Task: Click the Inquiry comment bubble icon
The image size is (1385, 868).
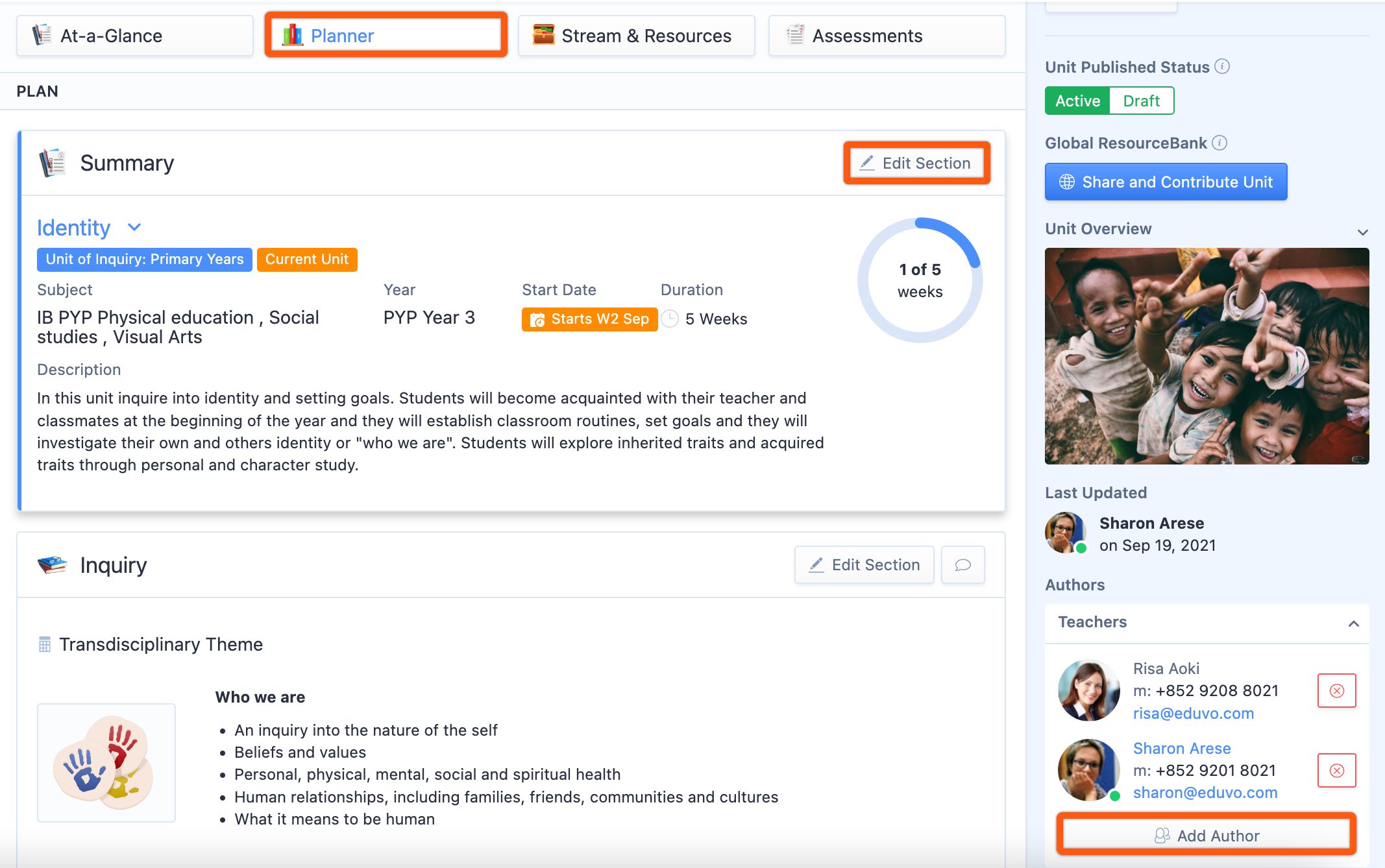Action: pyautogui.click(x=962, y=565)
